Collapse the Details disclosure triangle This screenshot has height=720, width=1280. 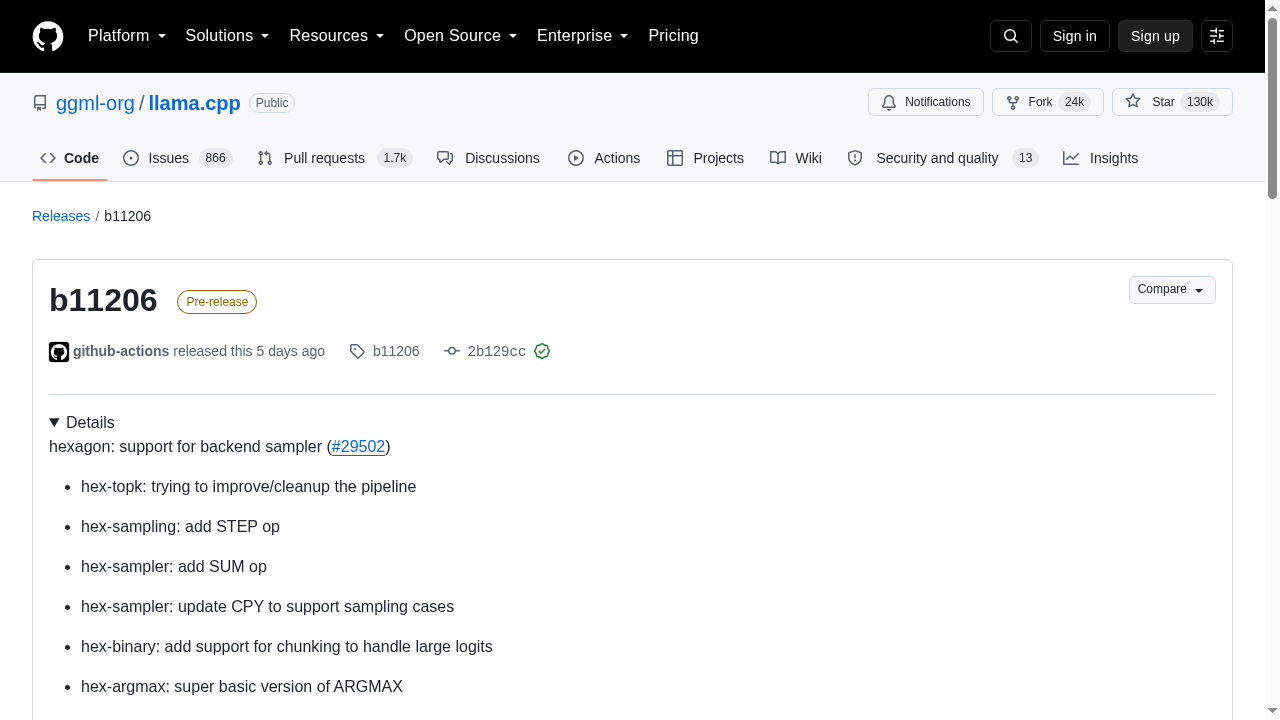(x=55, y=423)
